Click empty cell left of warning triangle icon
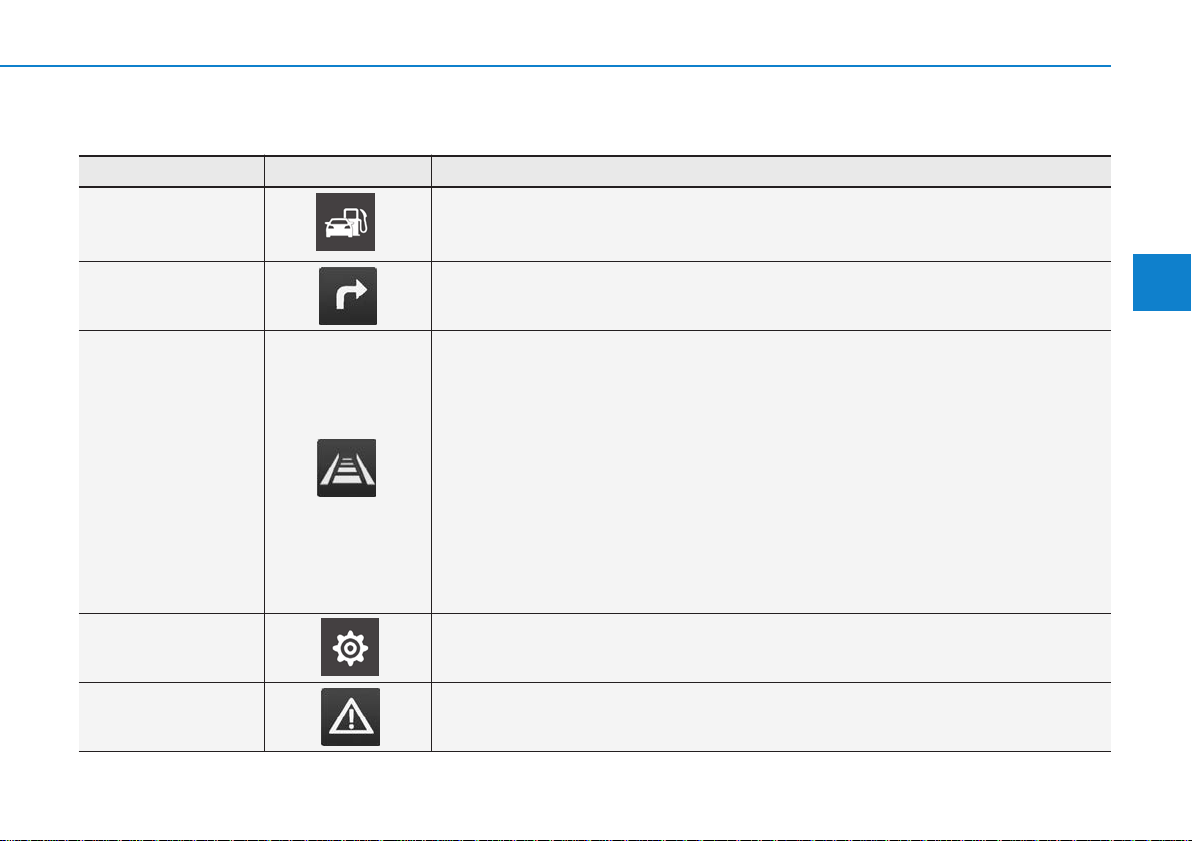Viewport: 1192px width, 841px height. click(171, 717)
